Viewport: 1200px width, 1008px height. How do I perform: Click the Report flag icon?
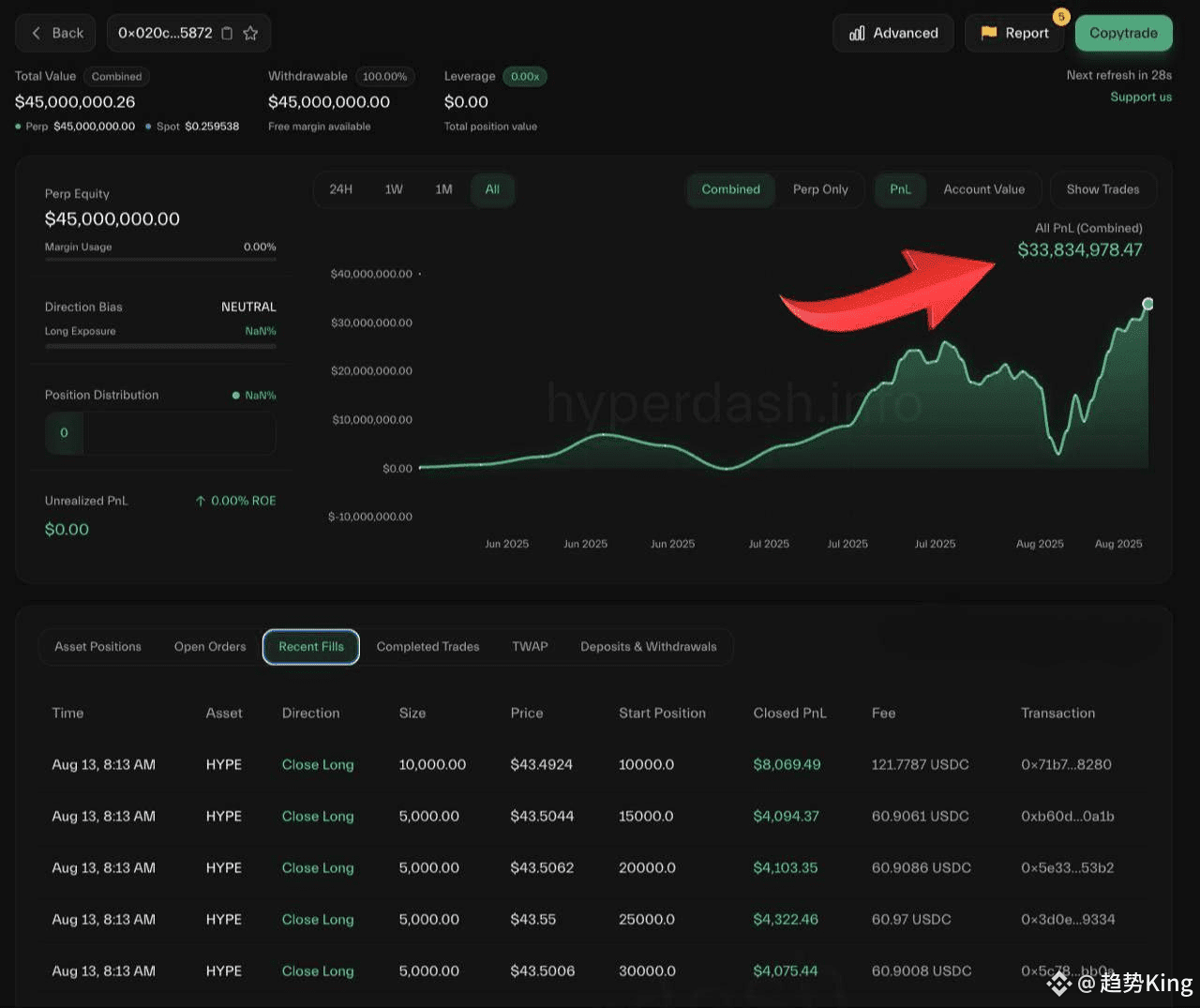(988, 33)
